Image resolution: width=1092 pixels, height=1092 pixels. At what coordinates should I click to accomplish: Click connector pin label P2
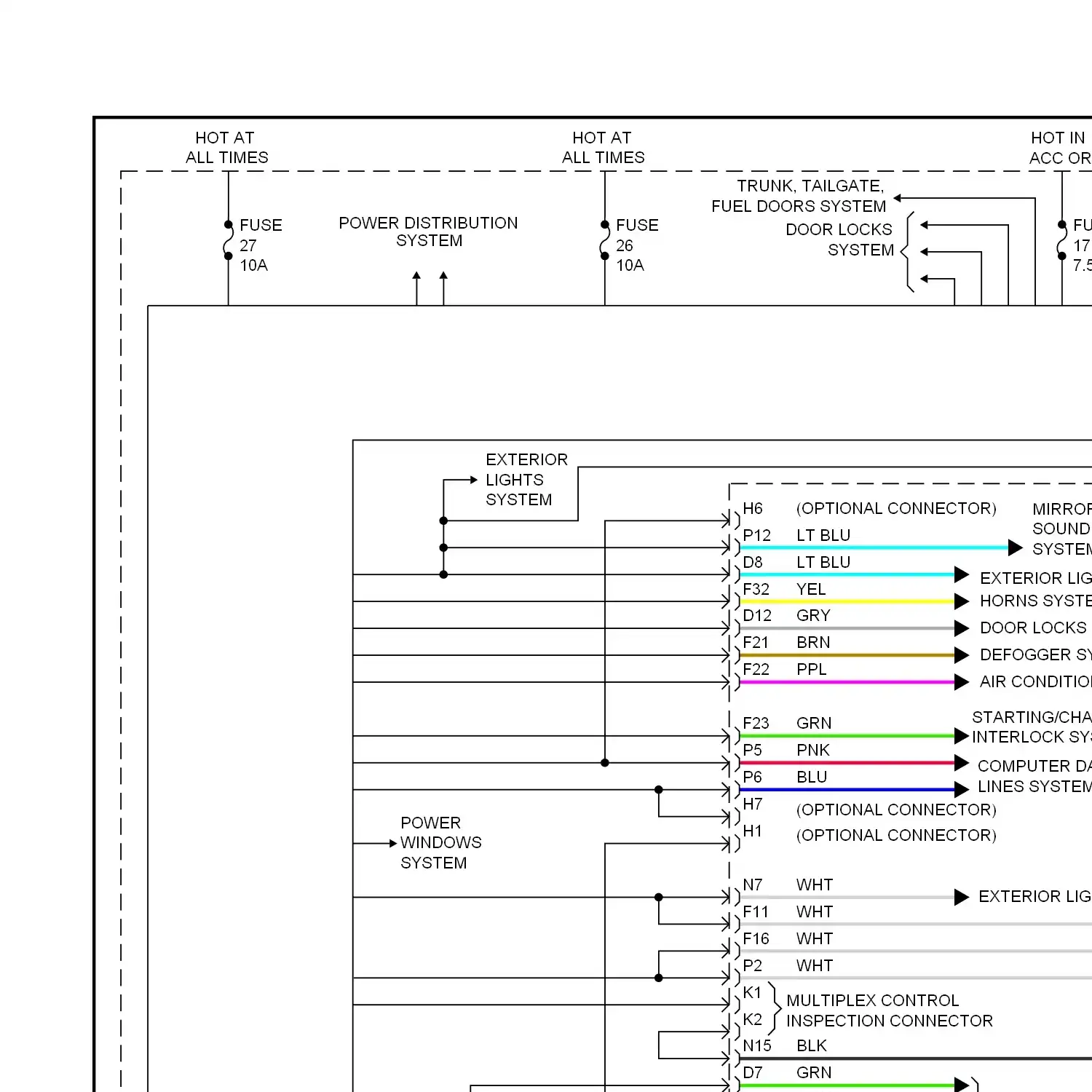[752, 965]
